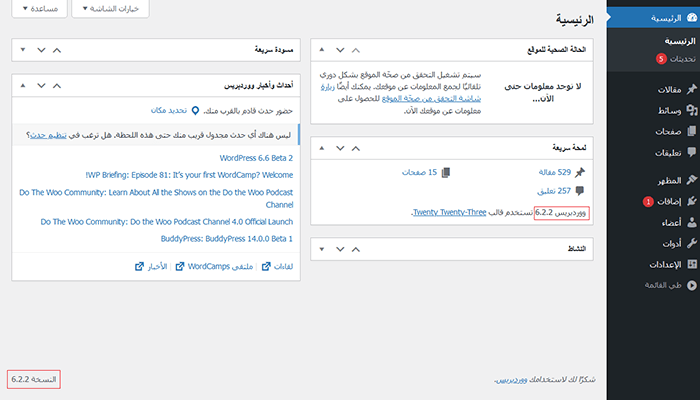Collapse the Site Health (الحالة الصحية للموقع) panel
The height and width of the screenshot is (400, 700).
coord(323,49)
